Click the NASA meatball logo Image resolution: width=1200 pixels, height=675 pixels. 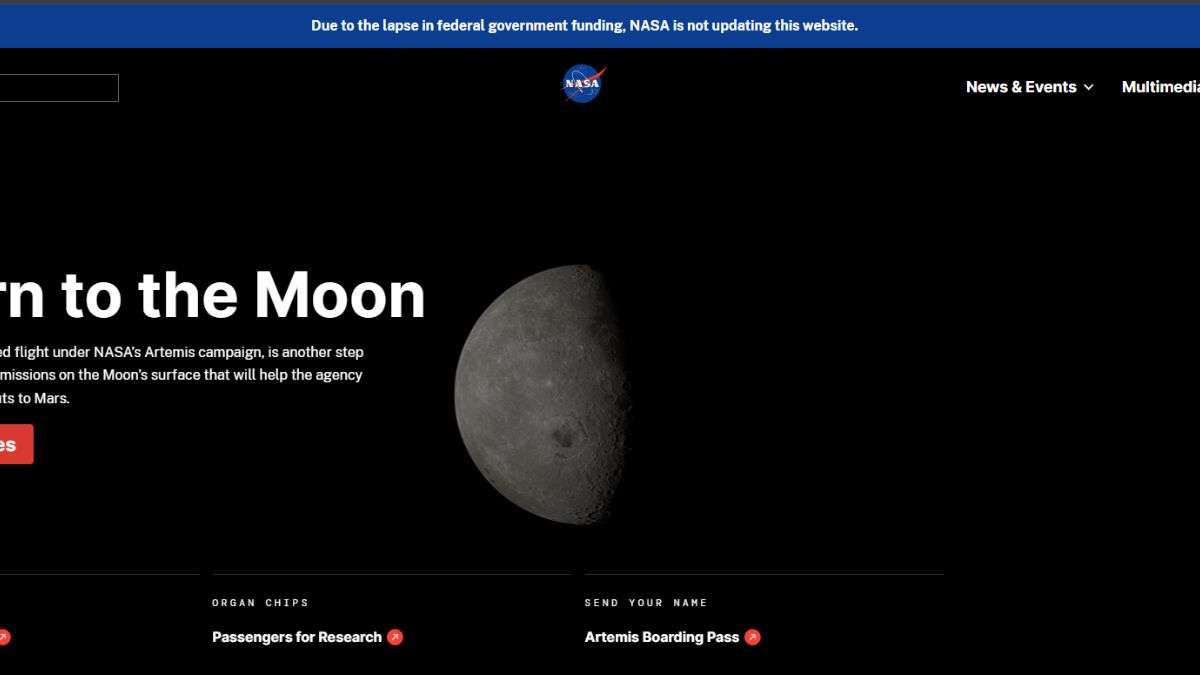pyautogui.click(x=583, y=85)
